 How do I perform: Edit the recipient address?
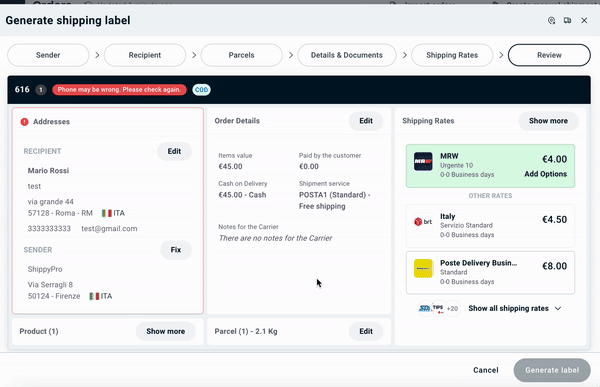pyautogui.click(x=174, y=151)
